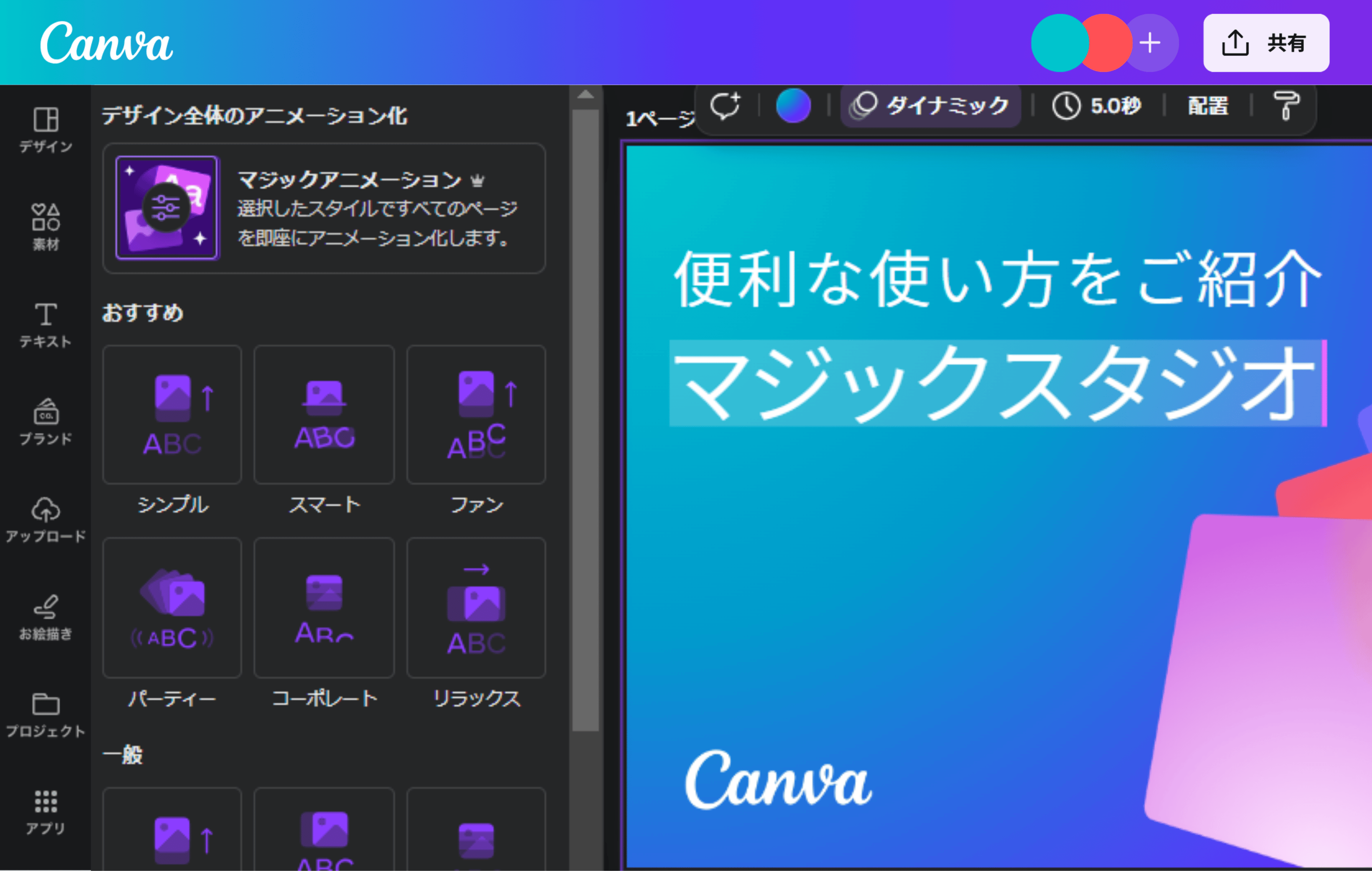
Task: Open the お絵描き (Draw) sidebar tab
Action: [46, 618]
